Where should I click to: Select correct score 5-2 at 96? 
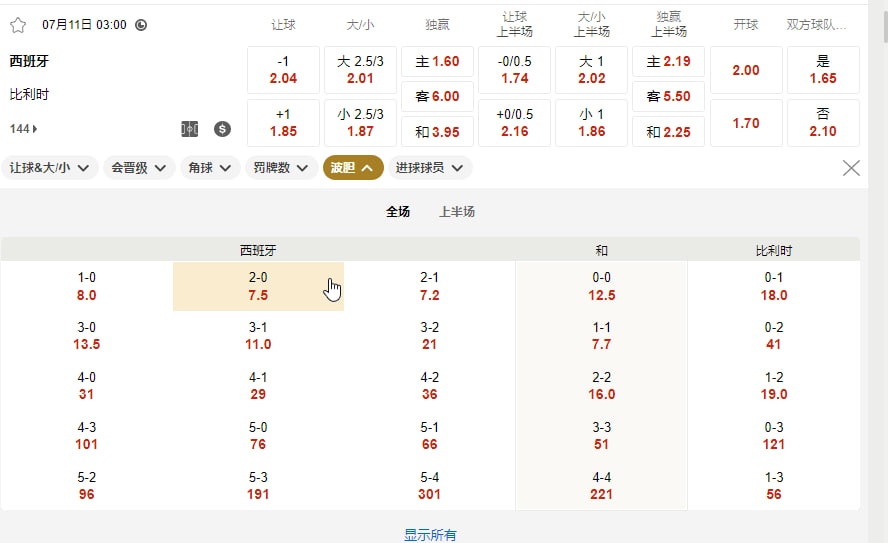coord(86,486)
